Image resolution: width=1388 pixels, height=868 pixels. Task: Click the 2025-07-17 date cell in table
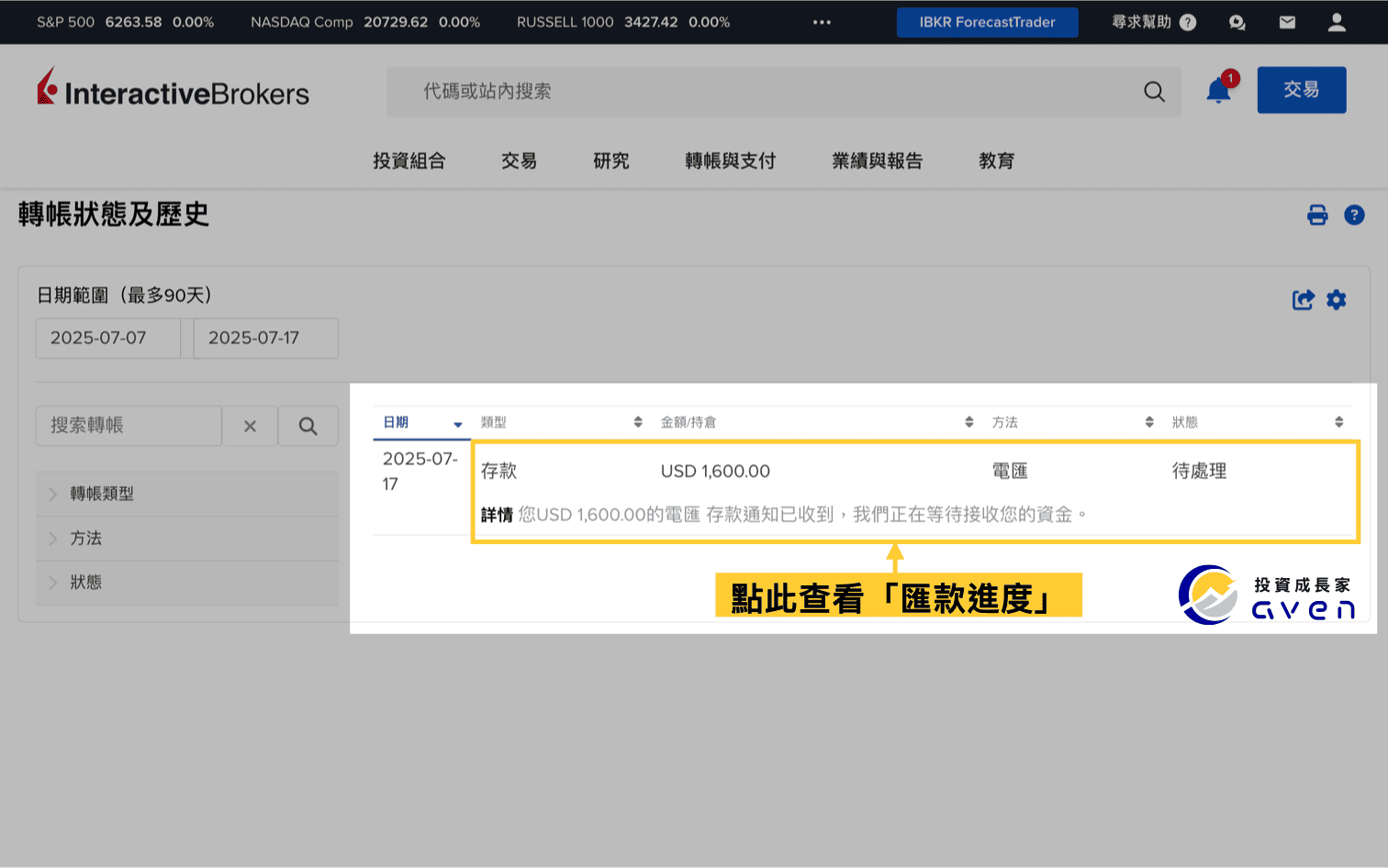420,471
